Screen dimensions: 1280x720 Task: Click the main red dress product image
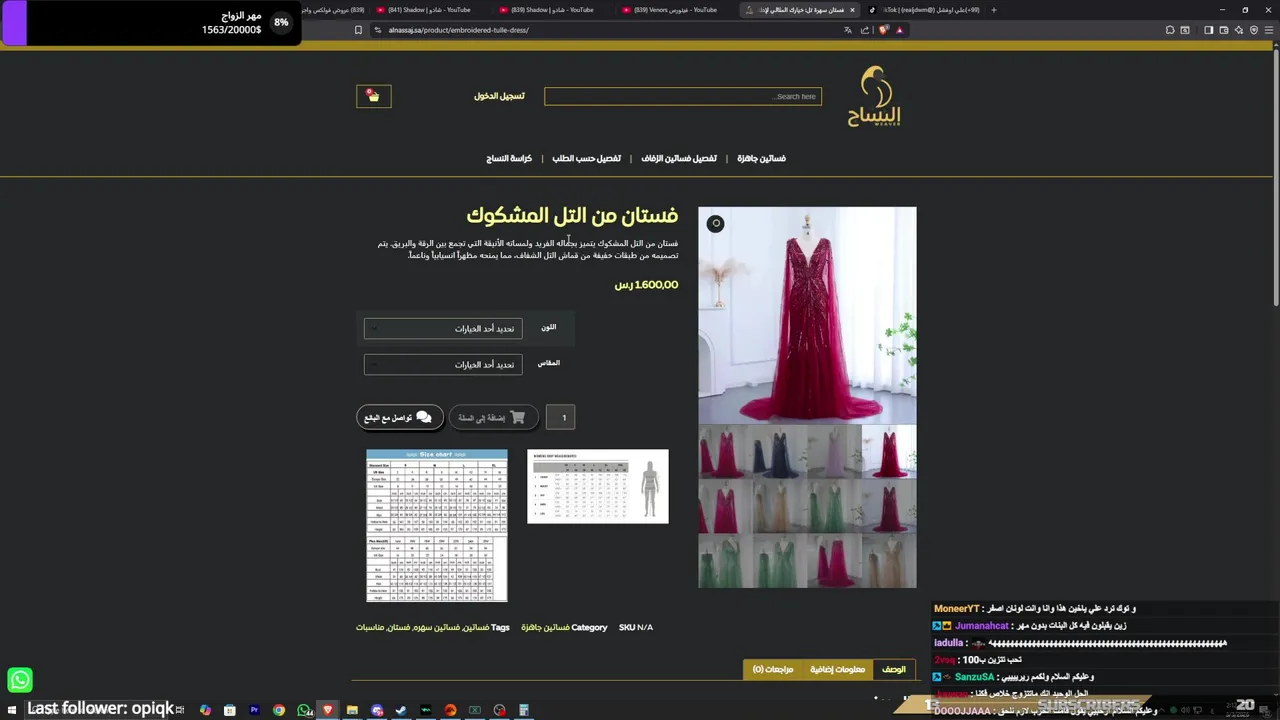tap(807, 315)
